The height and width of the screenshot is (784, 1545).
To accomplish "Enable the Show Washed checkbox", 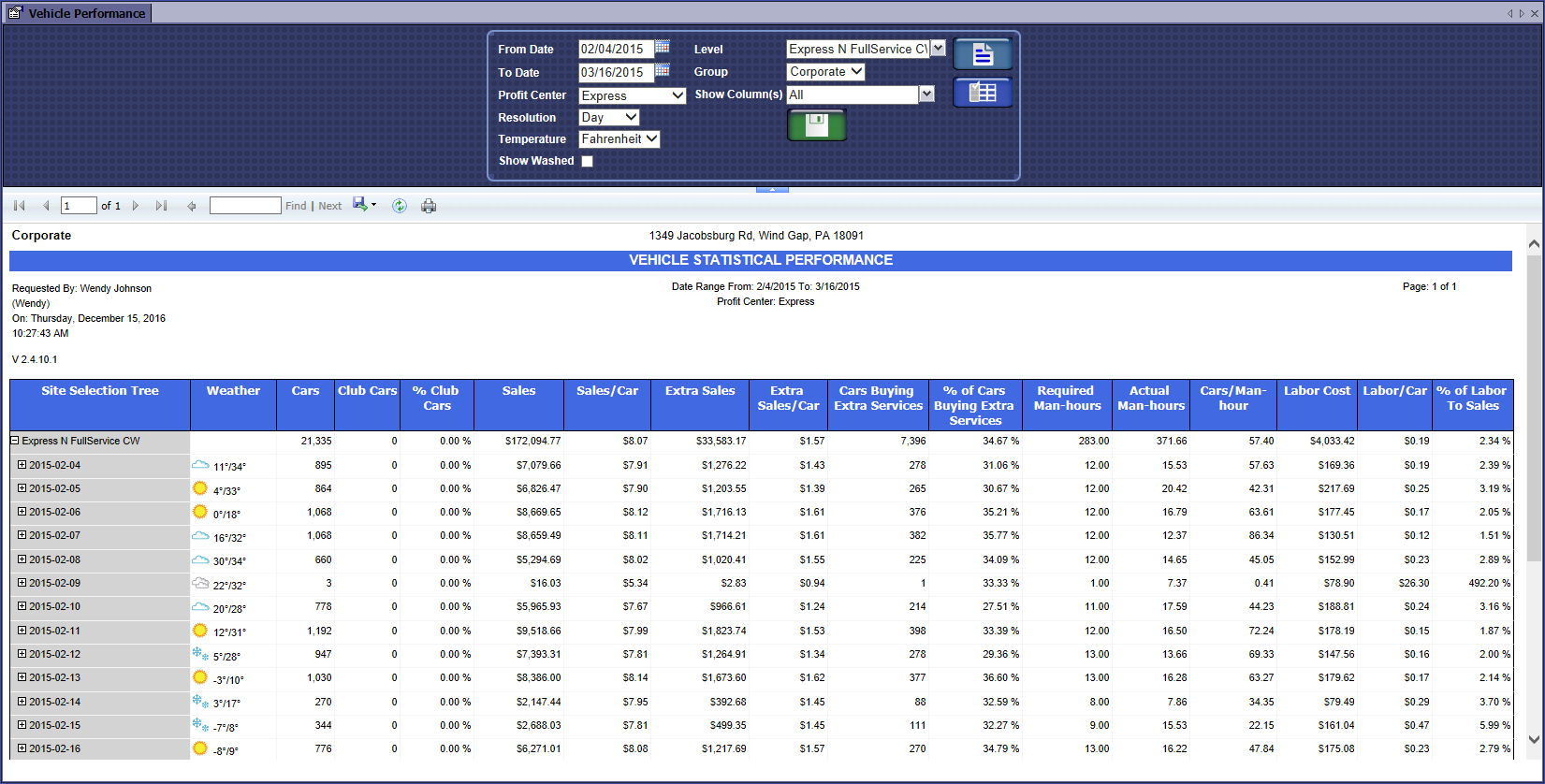I will click(587, 161).
